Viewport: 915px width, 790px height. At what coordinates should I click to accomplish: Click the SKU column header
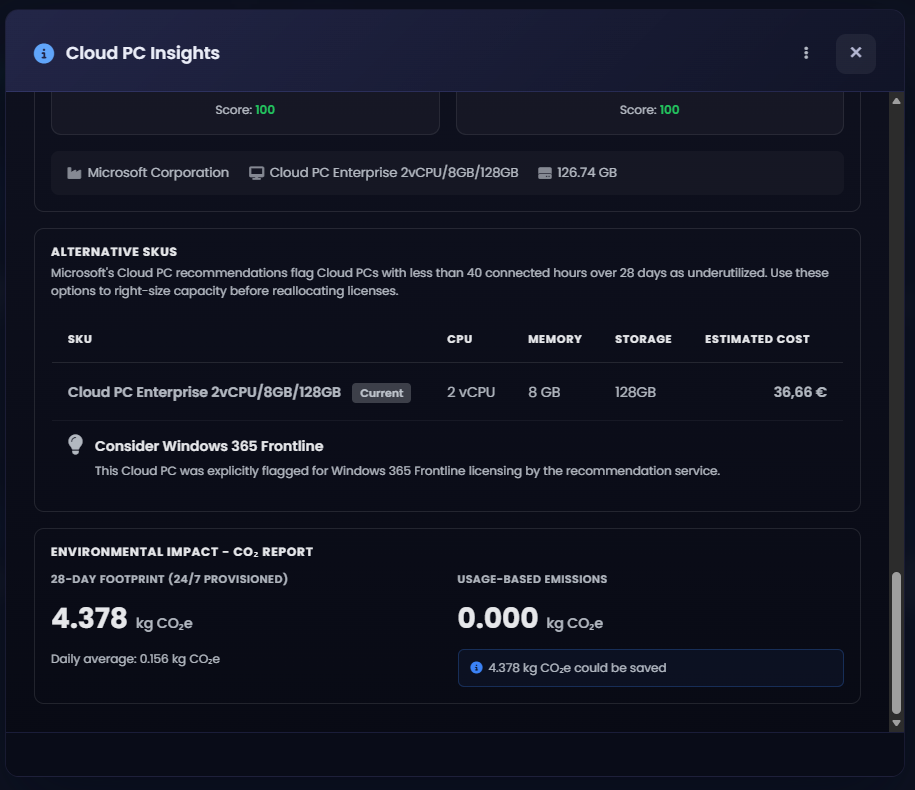point(80,339)
